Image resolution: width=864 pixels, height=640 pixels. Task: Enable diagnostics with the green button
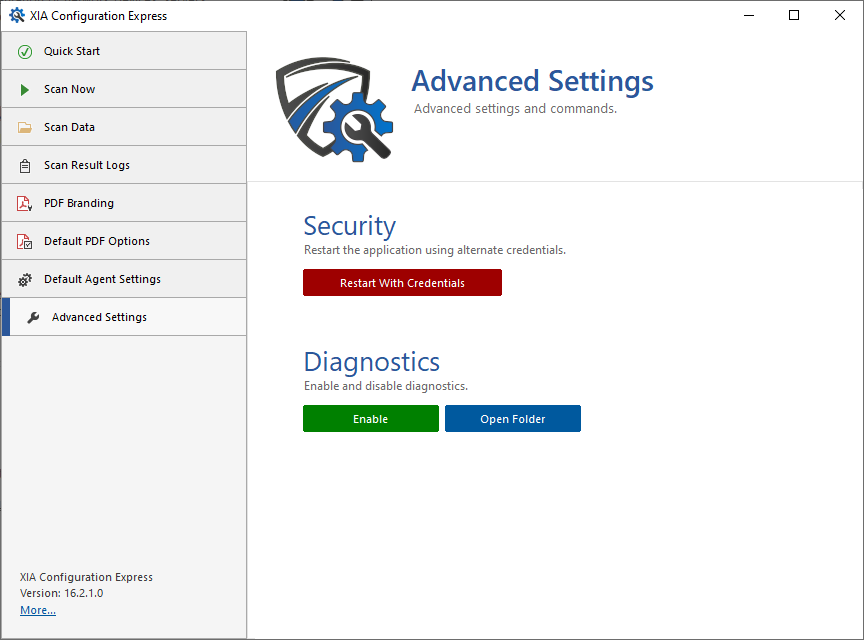tap(371, 419)
